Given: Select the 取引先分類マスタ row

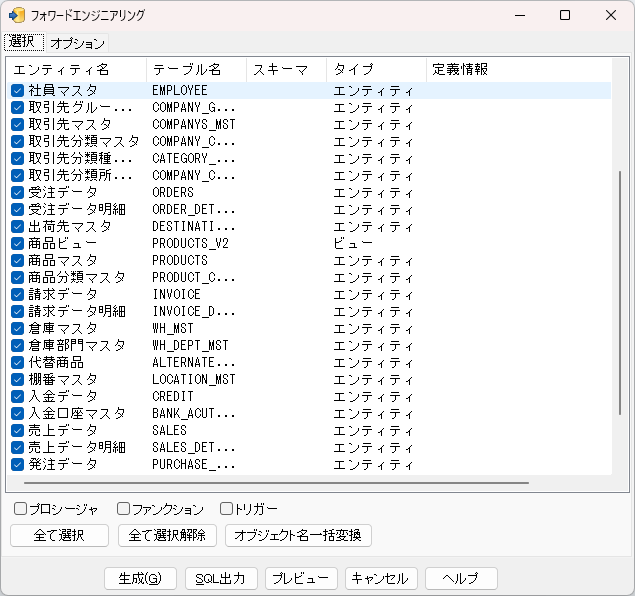Looking at the screenshot, I should coord(309,141).
